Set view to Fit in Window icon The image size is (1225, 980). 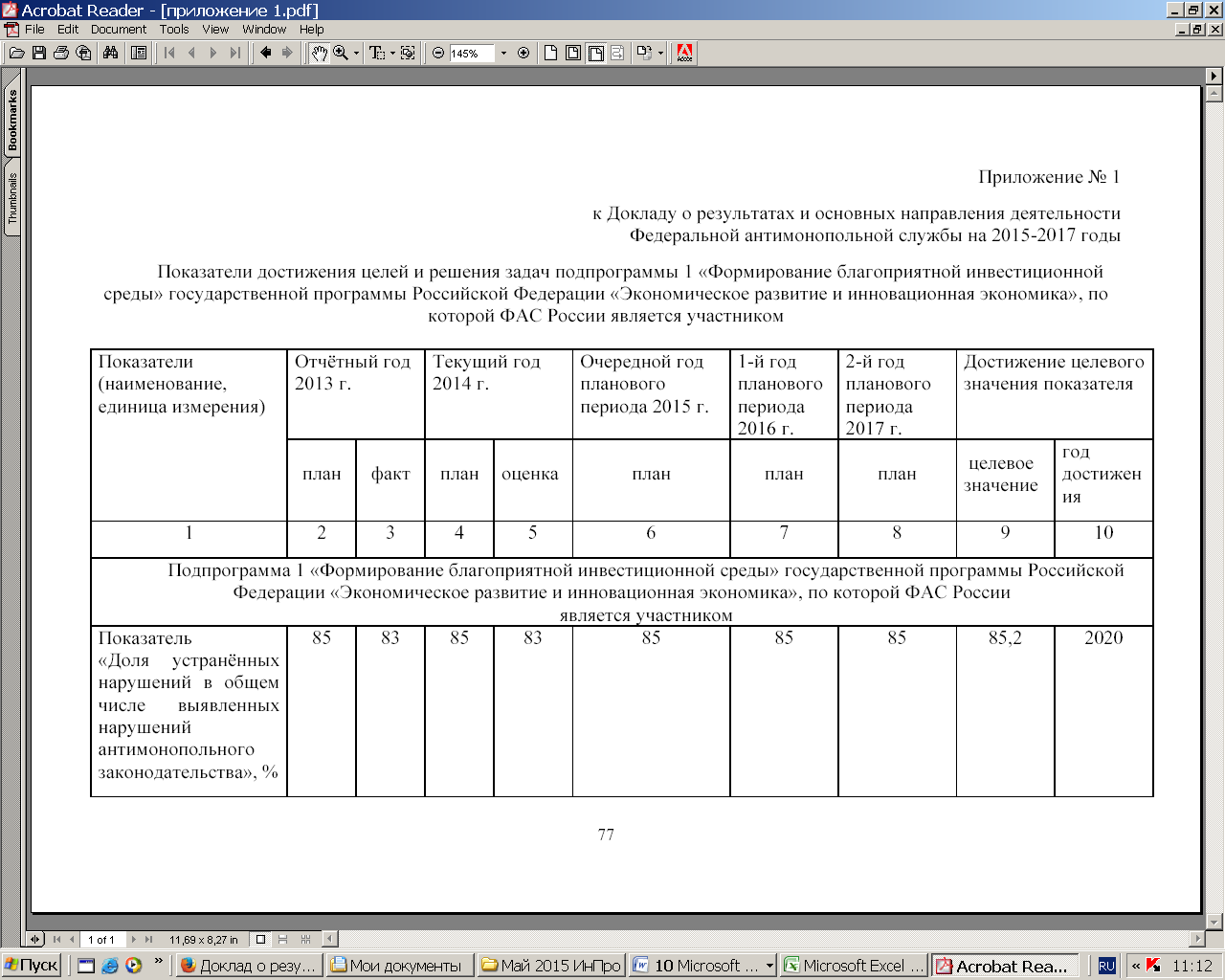tap(573, 54)
